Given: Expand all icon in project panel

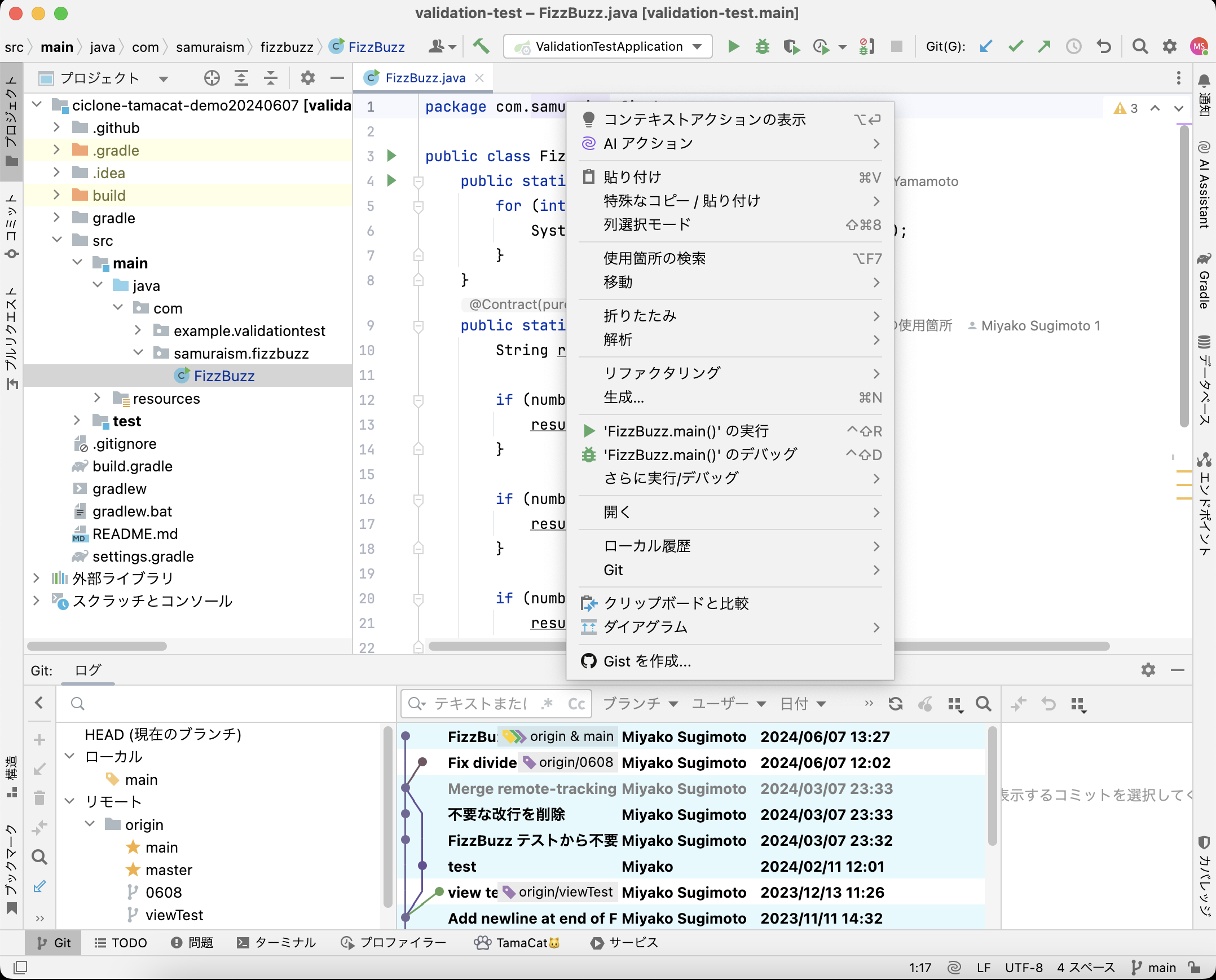Looking at the screenshot, I should click(241, 78).
